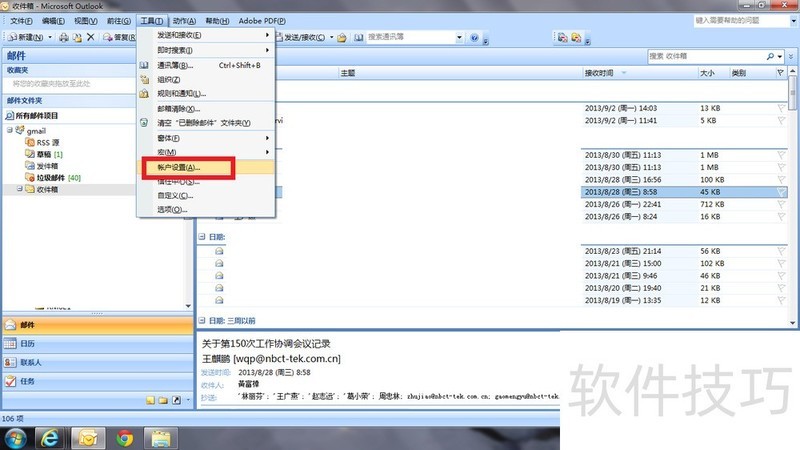800x450 pixels.
Task: Select 组织(Z) in the Tools menu
Action: coord(206,80)
